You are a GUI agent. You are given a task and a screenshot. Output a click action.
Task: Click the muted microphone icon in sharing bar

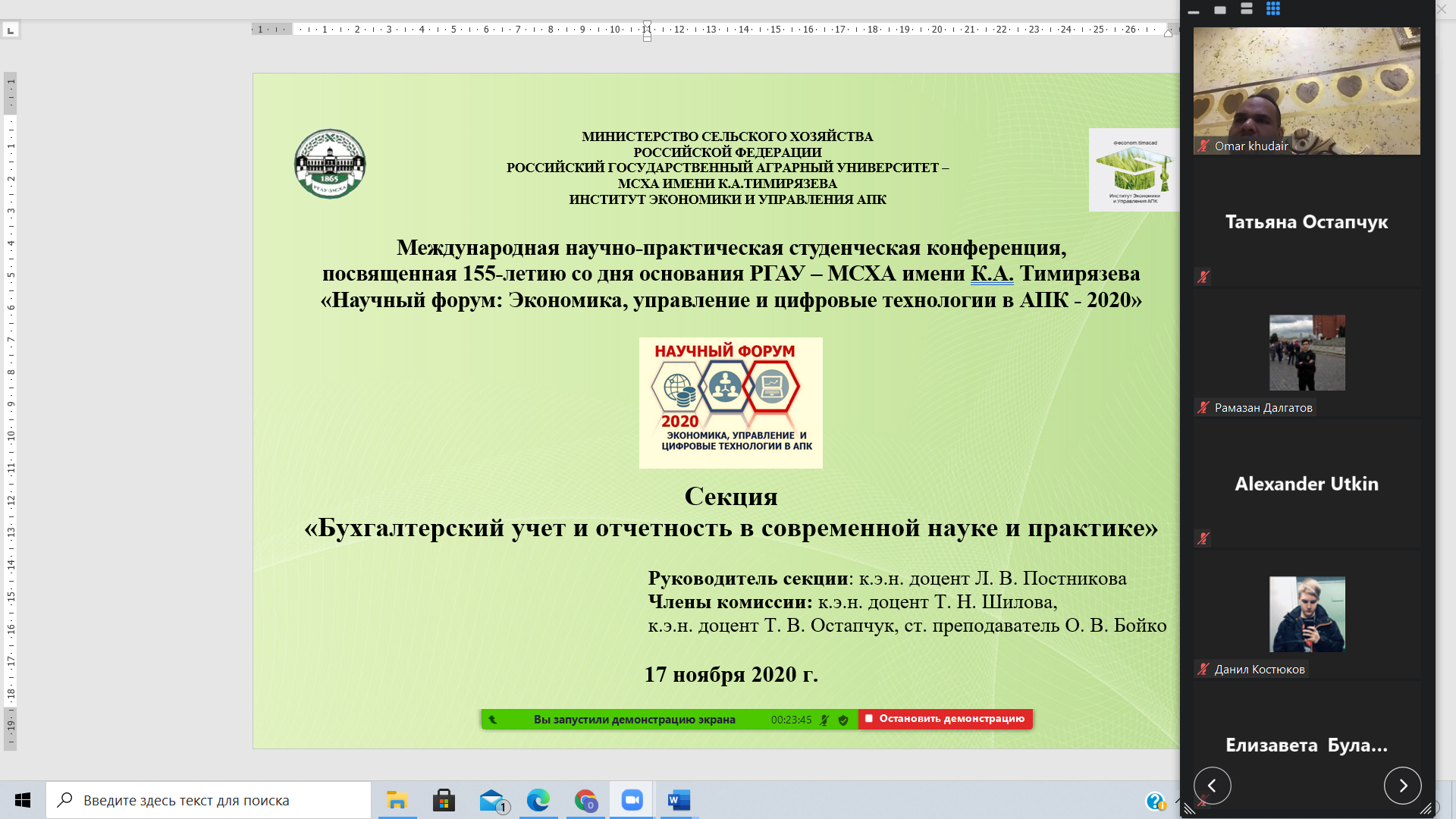coord(824,720)
